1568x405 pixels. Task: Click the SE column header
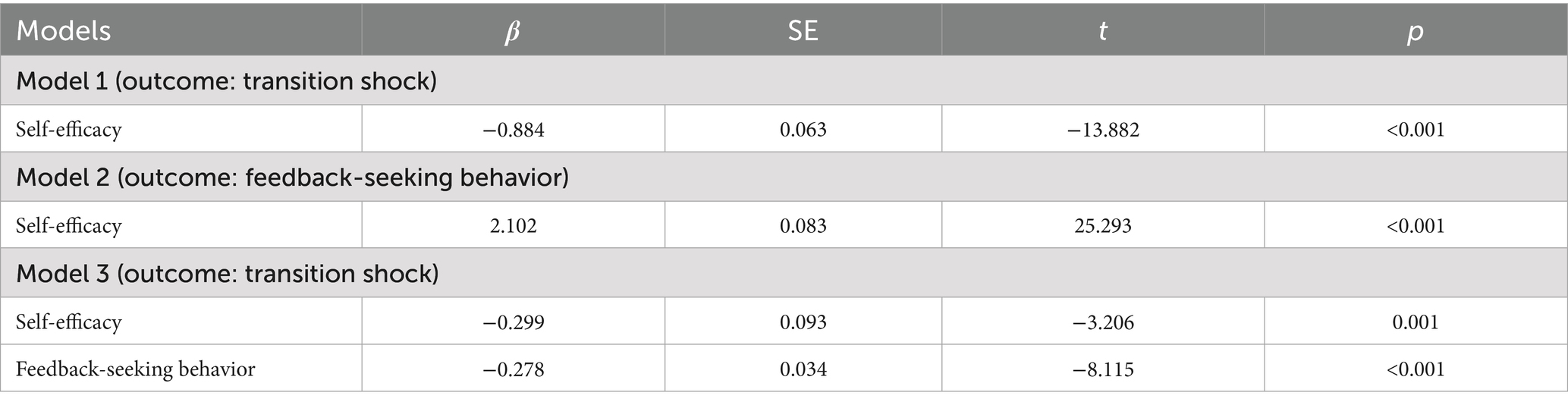coord(803,31)
